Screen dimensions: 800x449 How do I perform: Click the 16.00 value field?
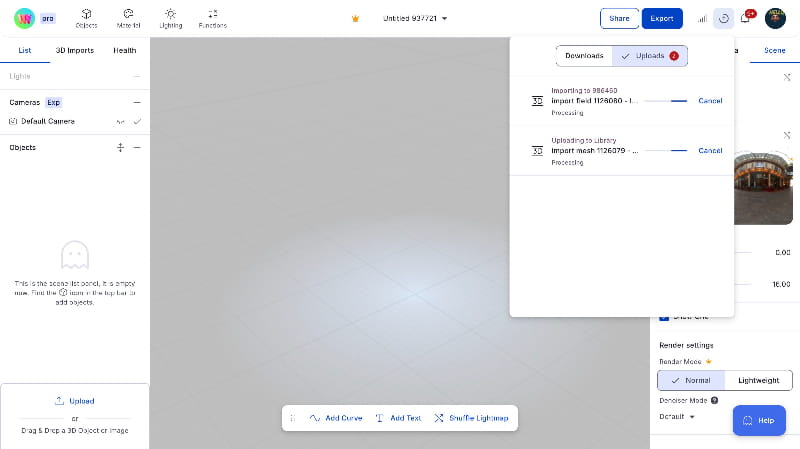pos(781,284)
